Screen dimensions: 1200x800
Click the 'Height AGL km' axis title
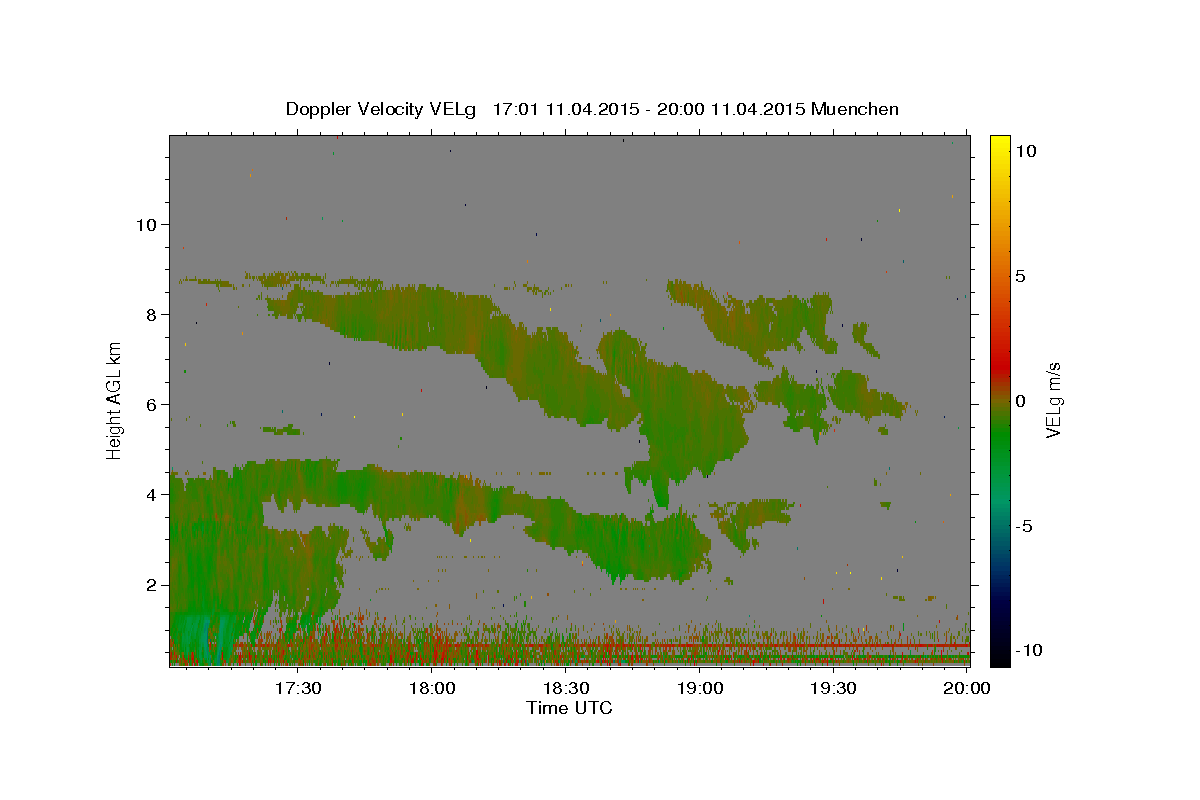(115, 399)
